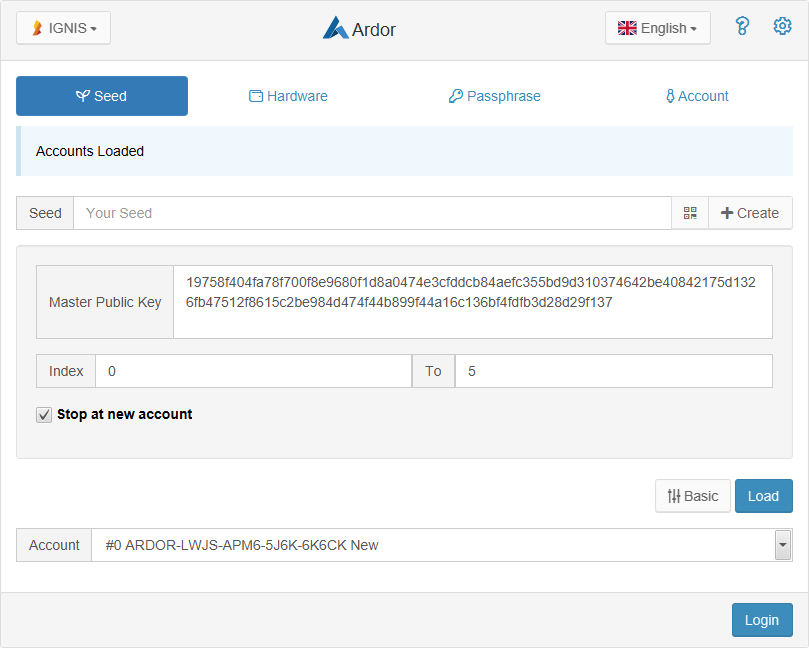This screenshot has width=809, height=648.
Task: Open settings via the gear icon
Action: 782,27
